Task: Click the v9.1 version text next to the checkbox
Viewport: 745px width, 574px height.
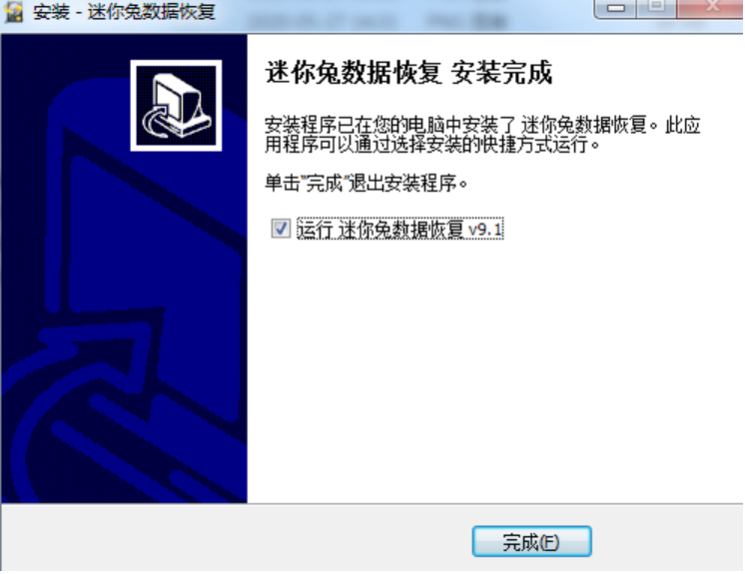Action: [485, 230]
